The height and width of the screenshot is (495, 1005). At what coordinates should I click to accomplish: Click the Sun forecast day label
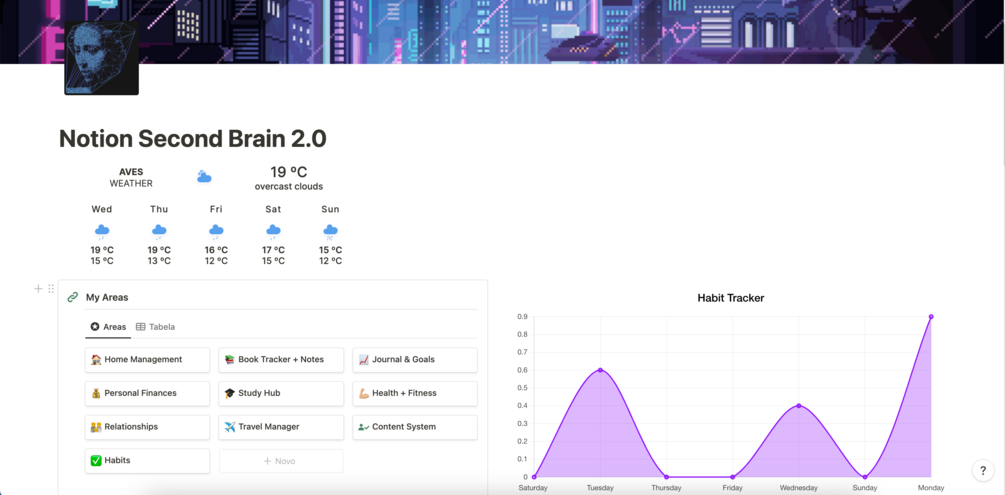pyautogui.click(x=330, y=209)
